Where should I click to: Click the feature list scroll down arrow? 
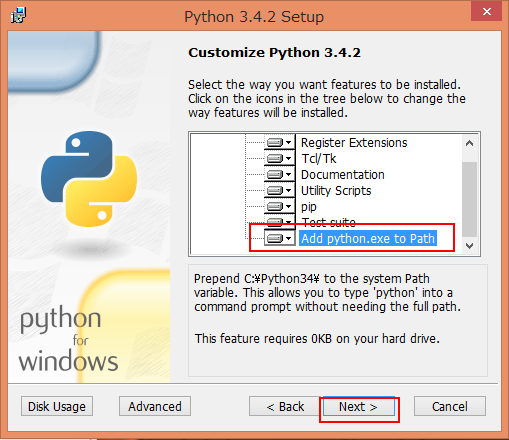click(469, 246)
